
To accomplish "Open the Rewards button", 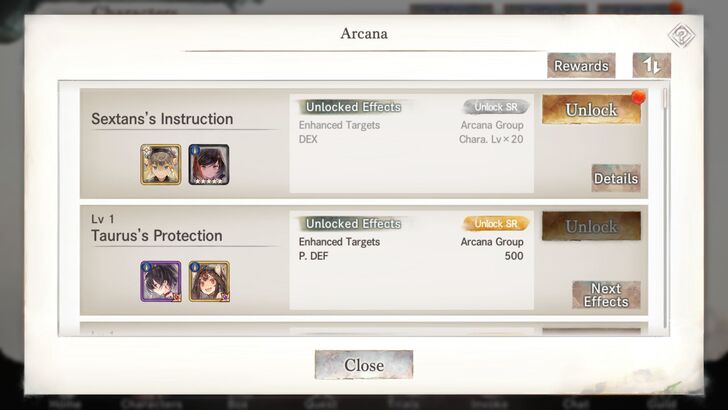I will coord(581,65).
